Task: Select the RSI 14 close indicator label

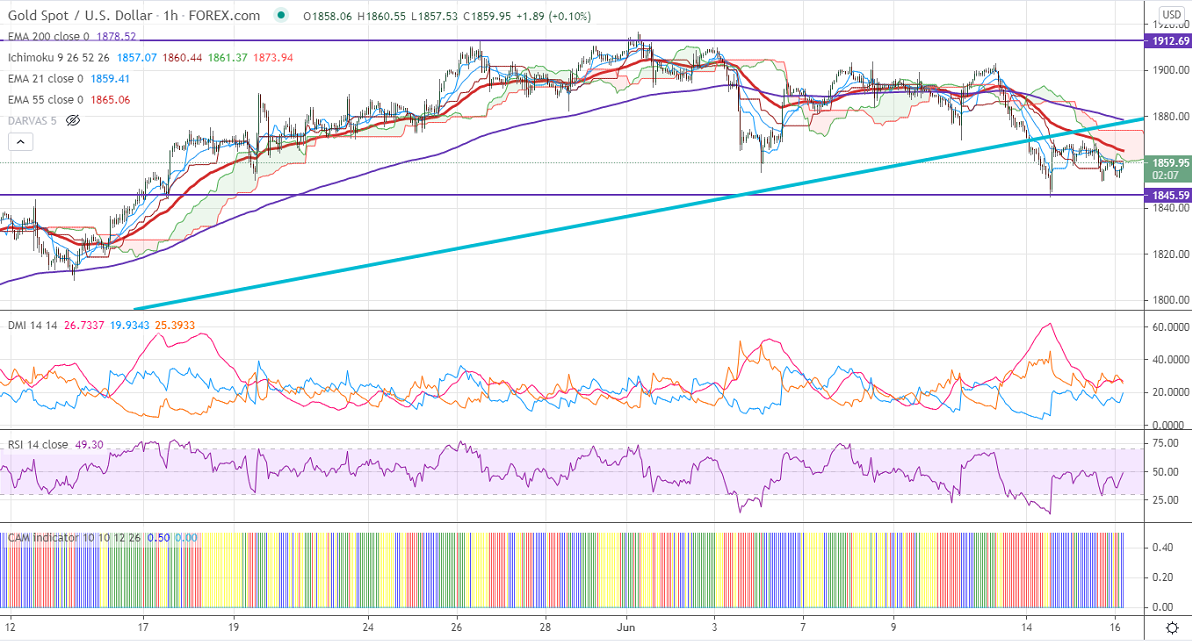Action: pos(38,444)
